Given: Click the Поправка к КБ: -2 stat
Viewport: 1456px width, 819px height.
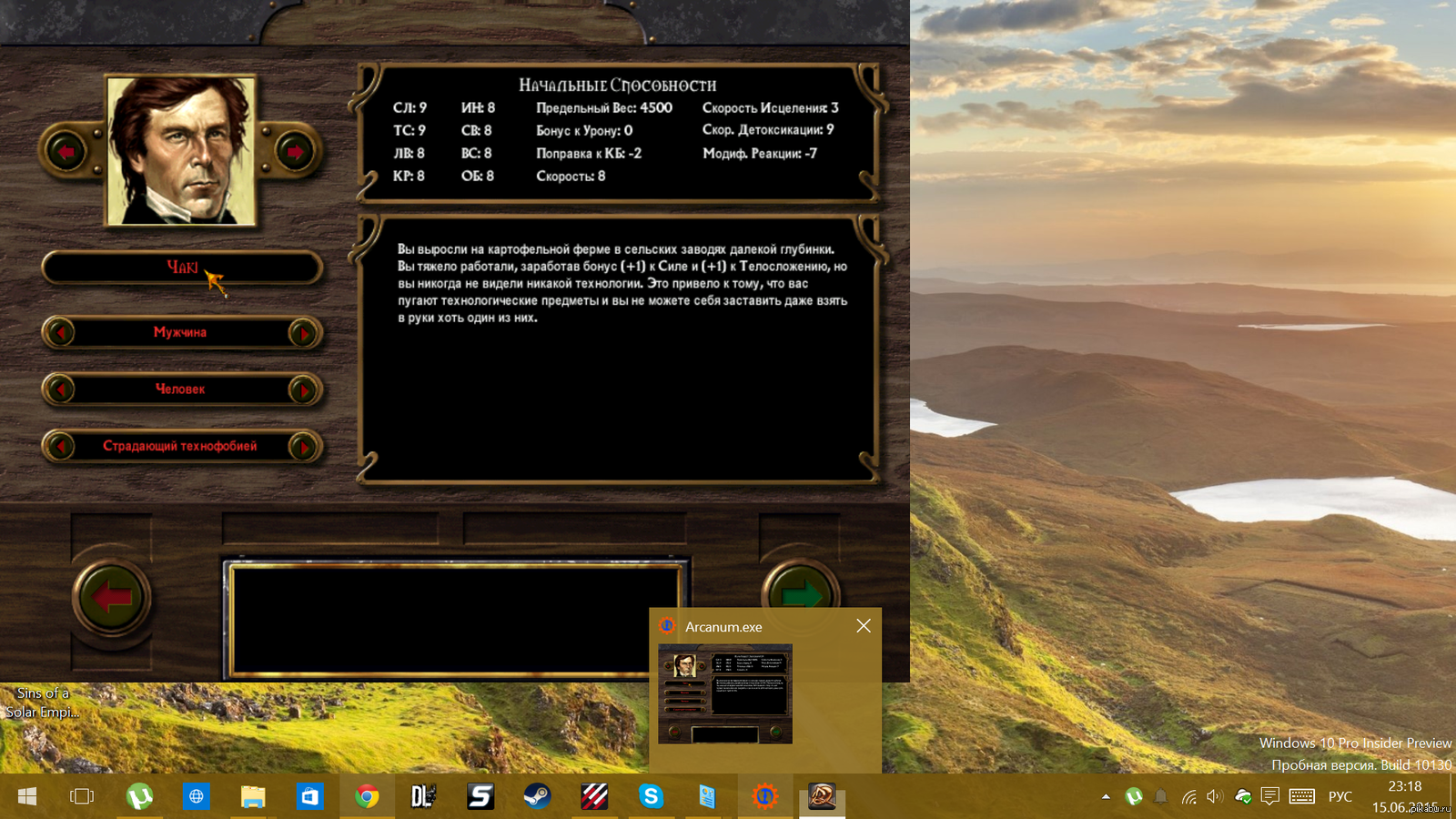Looking at the screenshot, I should (x=589, y=153).
